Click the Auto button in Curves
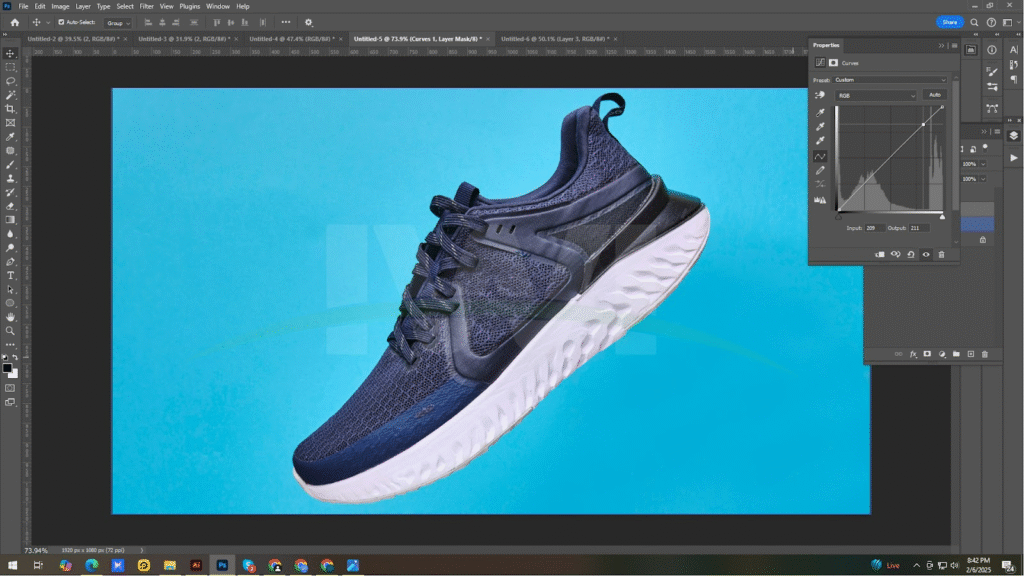This screenshot has height=576, width=1024. [x=935, y=95]
